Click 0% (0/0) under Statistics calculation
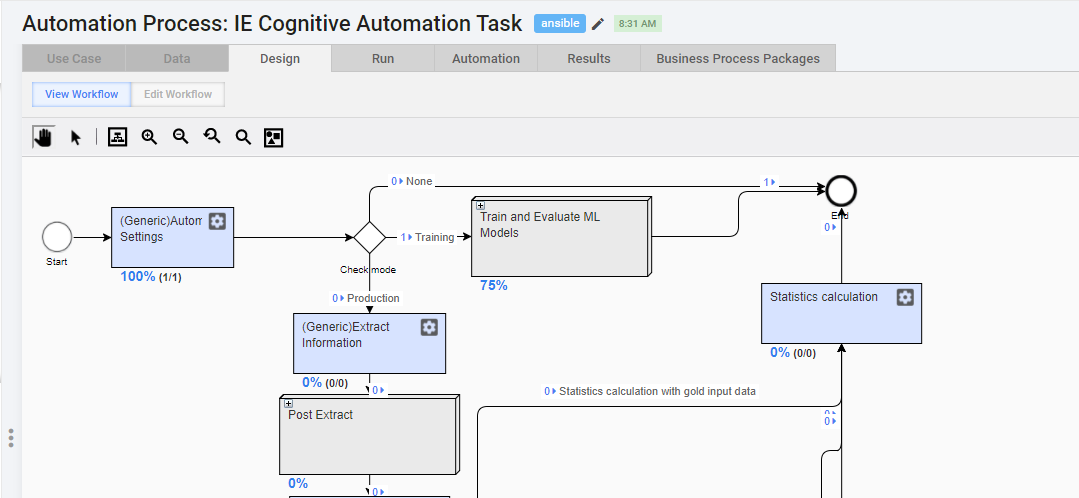The image size is (1079, 498). point(793,353)
